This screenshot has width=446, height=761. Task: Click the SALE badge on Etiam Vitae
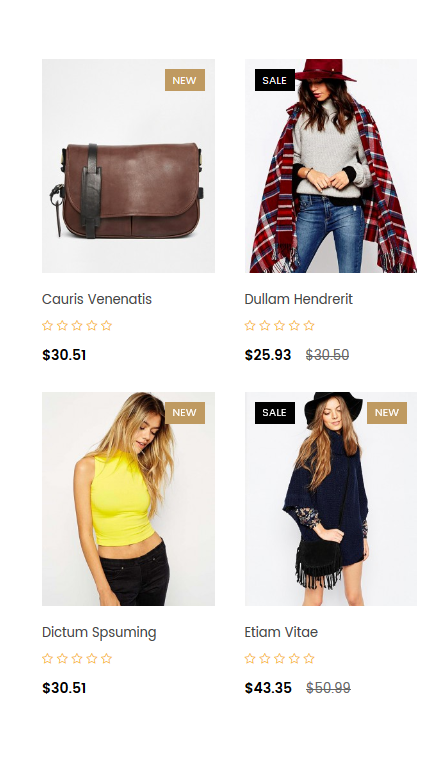275,413
